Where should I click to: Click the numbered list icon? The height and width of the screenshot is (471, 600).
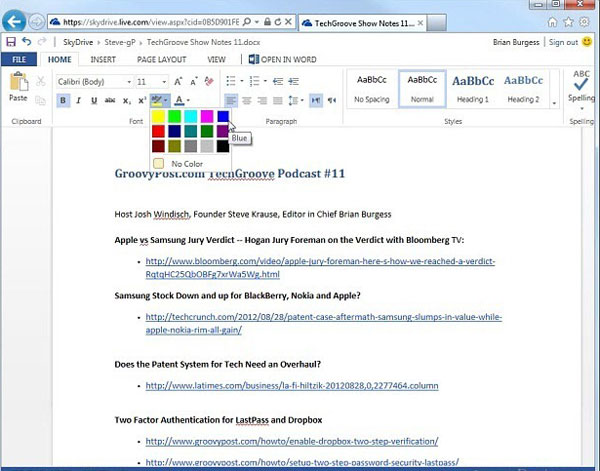pyautogui.click(x=254, y=81)
